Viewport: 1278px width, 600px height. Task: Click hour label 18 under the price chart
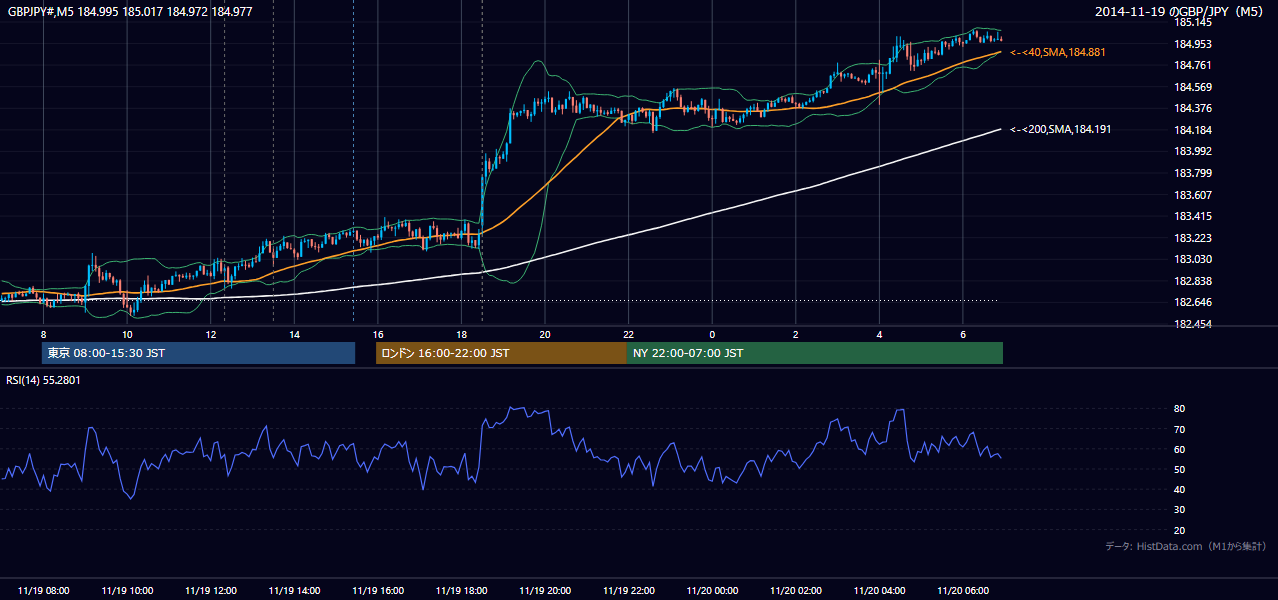(x=461, y=334)
